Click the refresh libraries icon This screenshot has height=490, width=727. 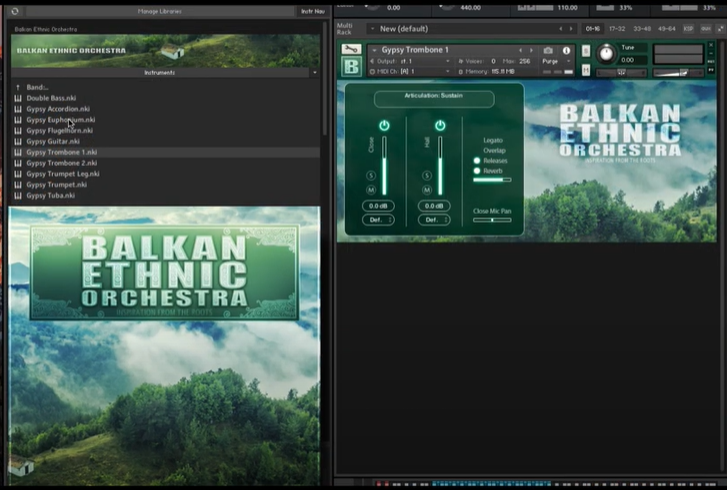pyautogui.click(x=15, y=11)
